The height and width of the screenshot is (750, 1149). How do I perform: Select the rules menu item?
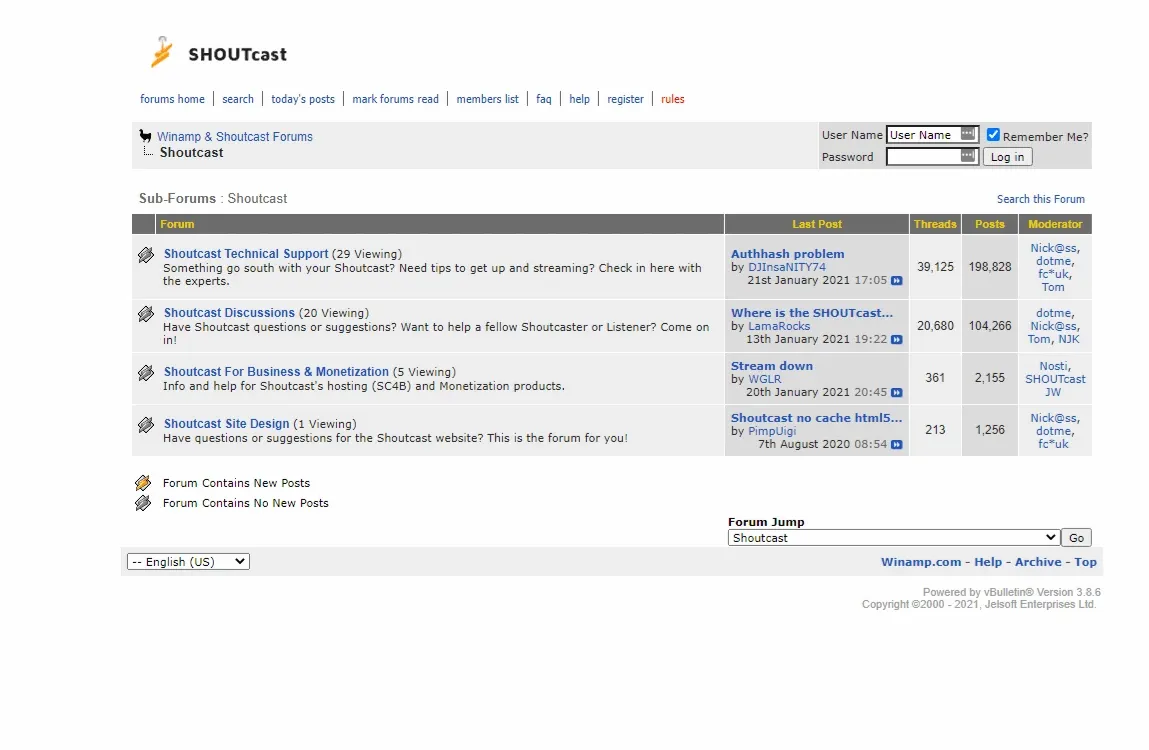[x=672, y=99]
